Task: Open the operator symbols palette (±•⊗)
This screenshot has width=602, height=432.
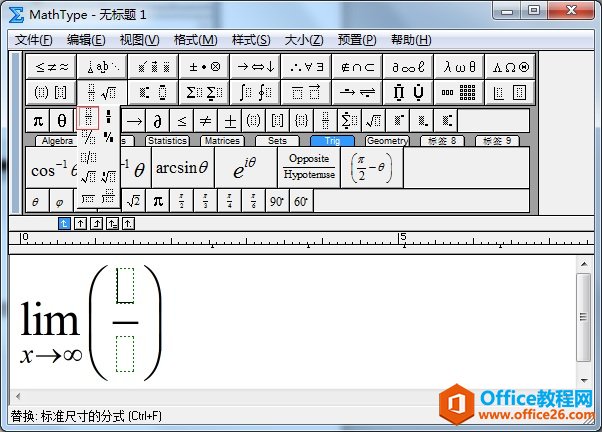Action: click(204, 67)
